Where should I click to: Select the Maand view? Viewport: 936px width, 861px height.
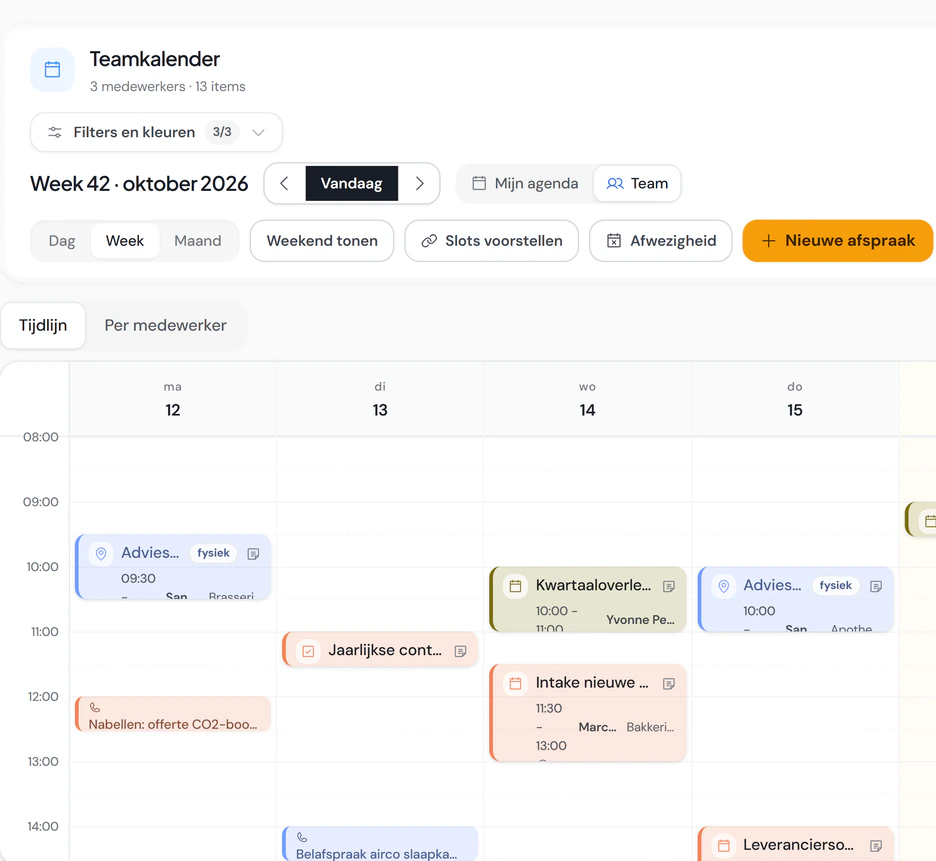click(198, 241)
